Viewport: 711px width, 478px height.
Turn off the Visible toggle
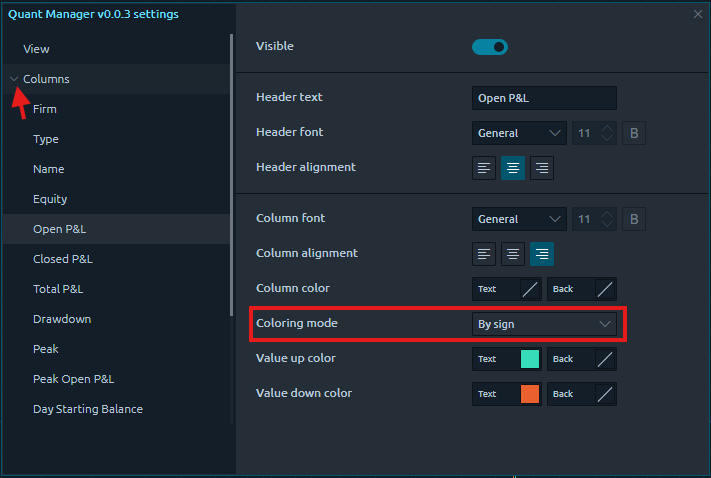point(490,47)
